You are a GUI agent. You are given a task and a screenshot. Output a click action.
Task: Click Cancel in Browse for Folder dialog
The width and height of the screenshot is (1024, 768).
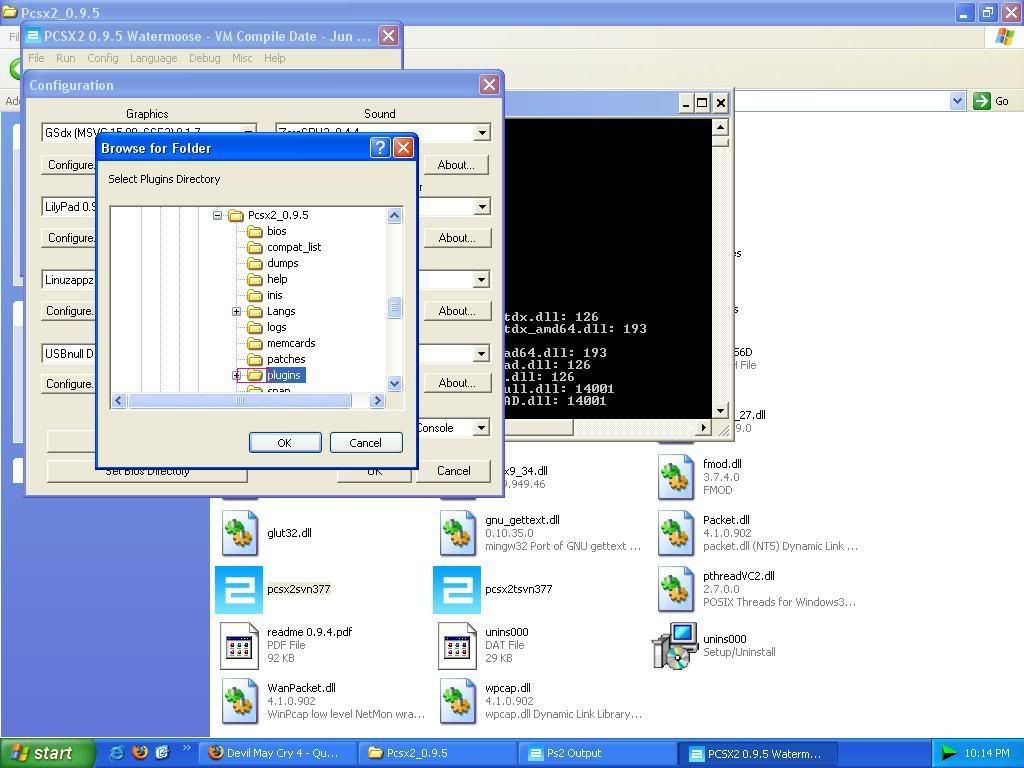(x=366, y=442)
